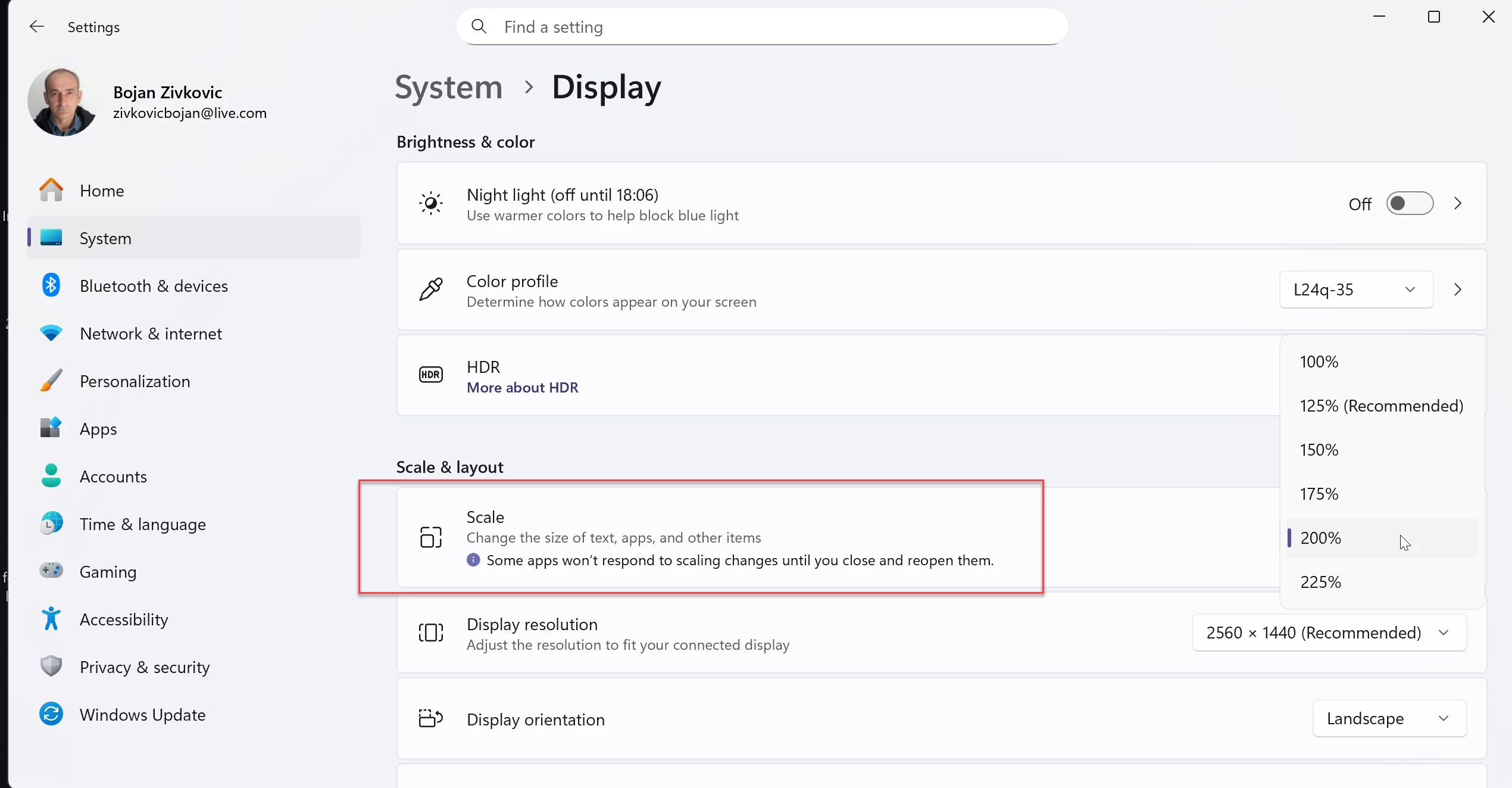Toggle the Night light switch
This screenshot has height=788, width=1512.
[1409, 204]
